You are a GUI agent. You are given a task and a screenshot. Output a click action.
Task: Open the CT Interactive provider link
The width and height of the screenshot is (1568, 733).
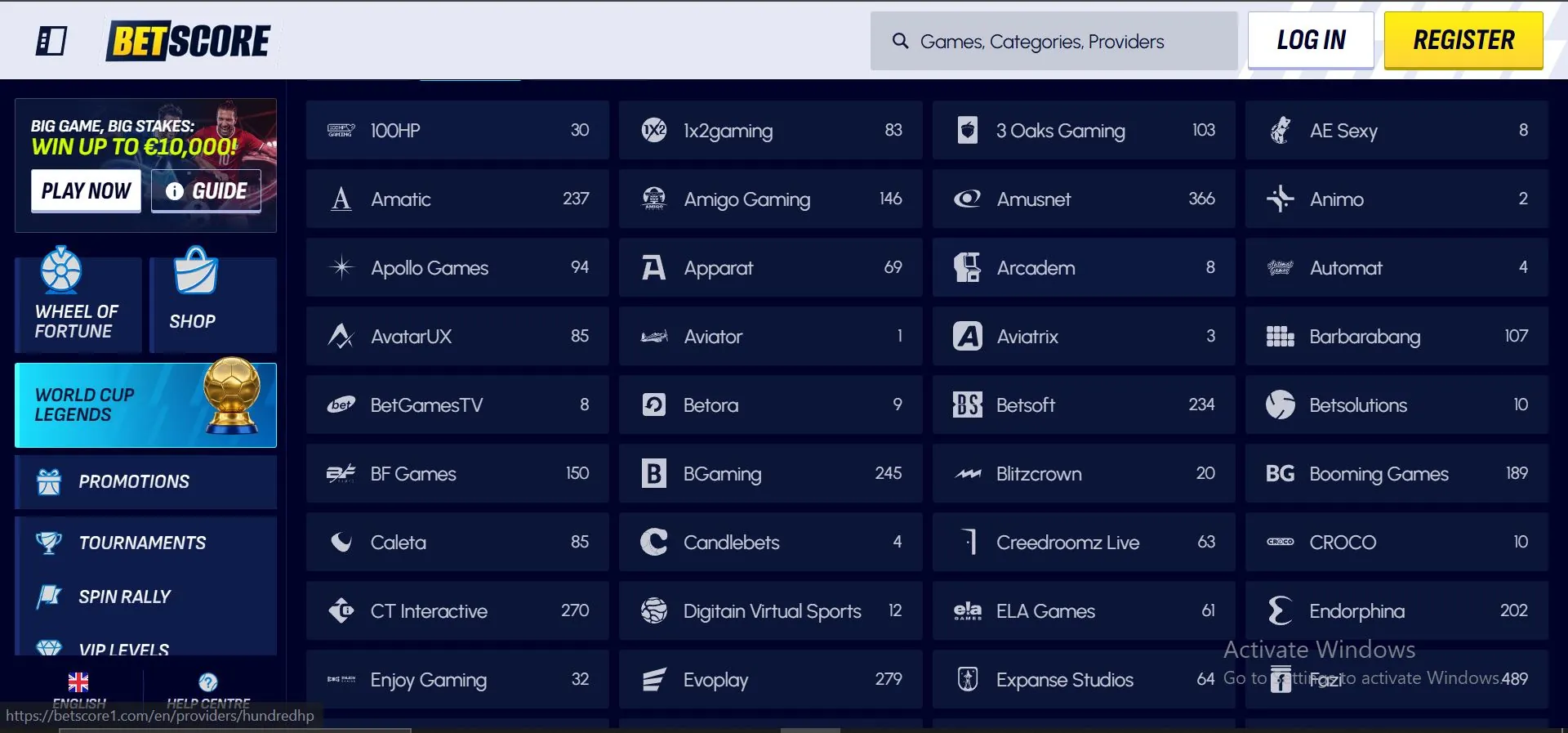[x=457, y=610]
